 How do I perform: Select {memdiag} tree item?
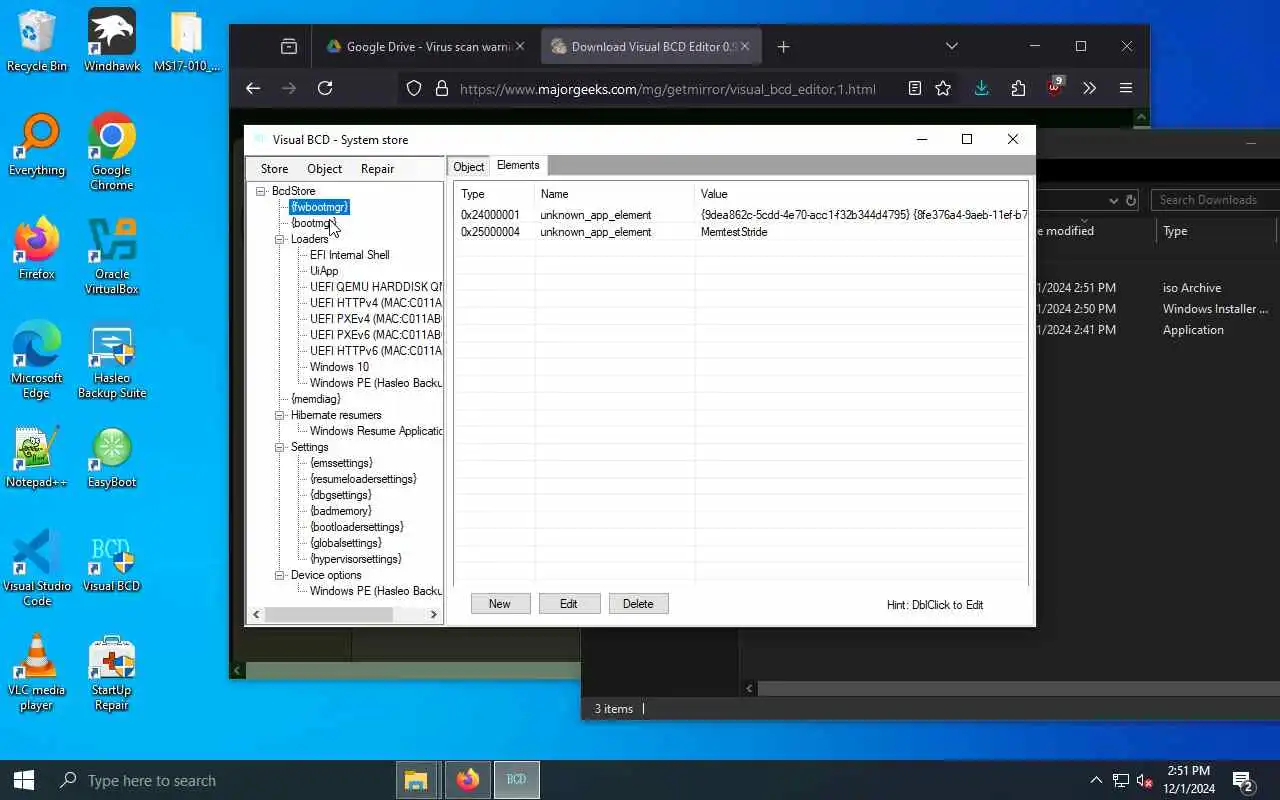click(x=316, y=399)
